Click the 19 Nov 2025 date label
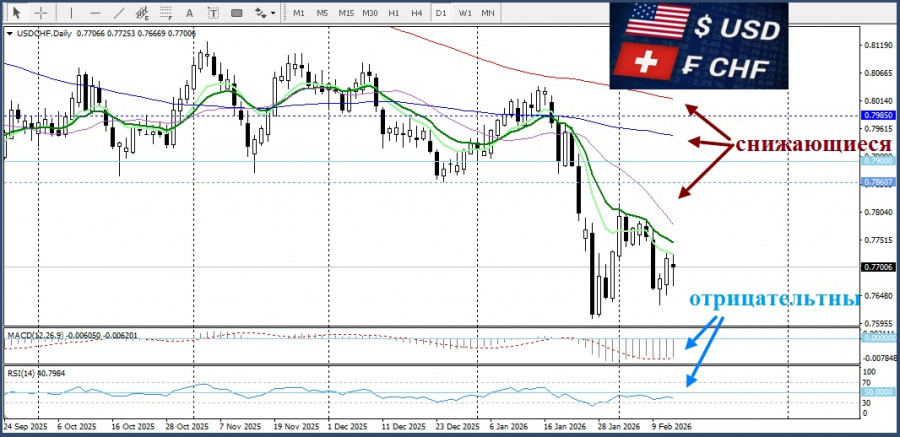 click(x=294, y=428)
